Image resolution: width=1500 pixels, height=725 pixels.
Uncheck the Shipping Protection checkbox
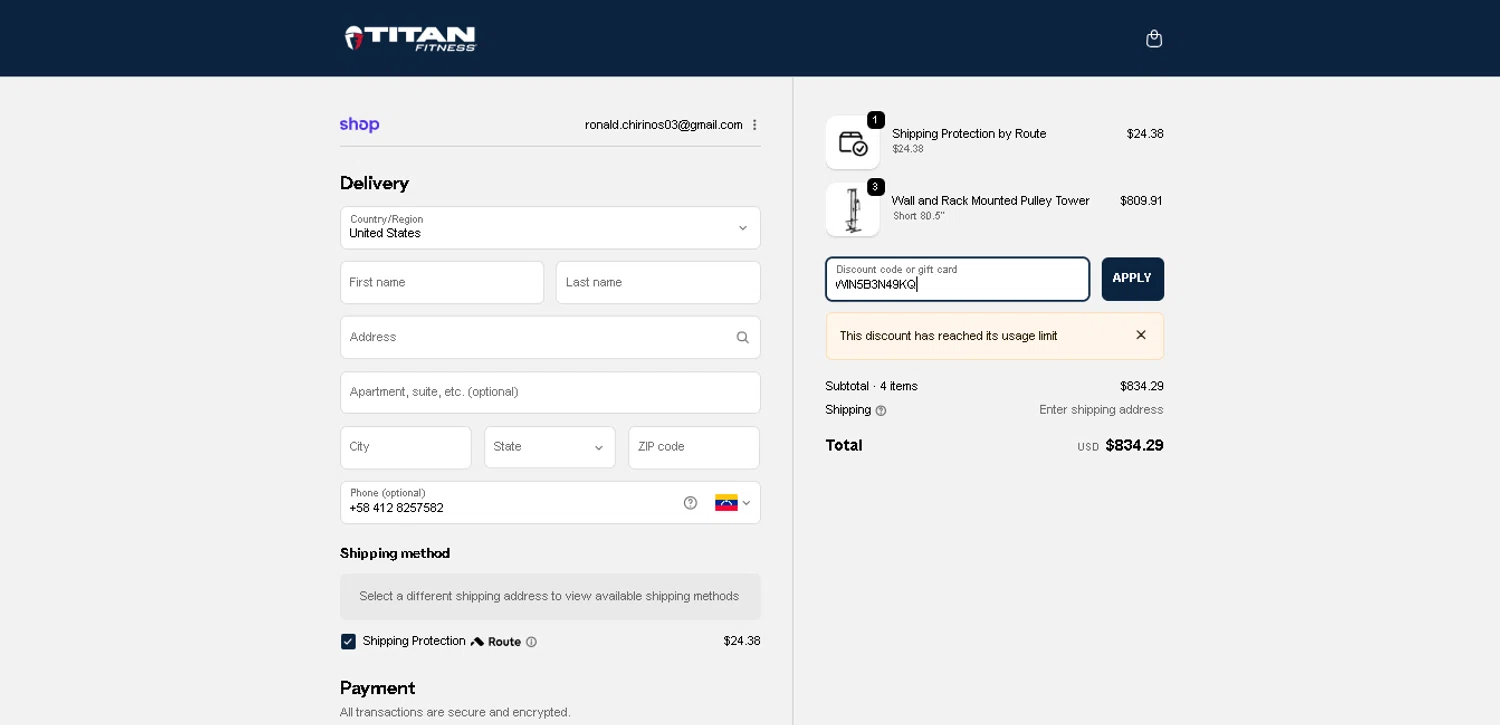[x=348, y=642]
